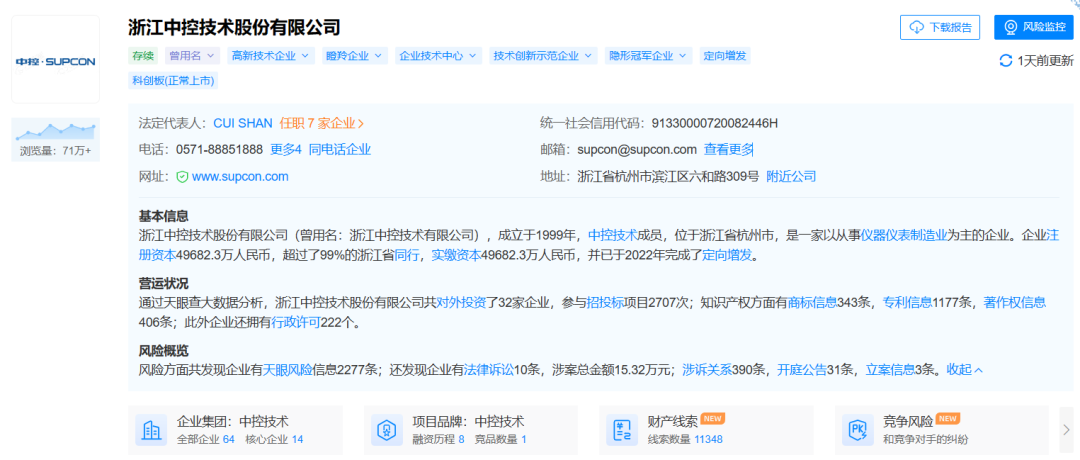1080x460 pixels.
Task: View the 浏览量 trend chart
Action: [56, 130]
